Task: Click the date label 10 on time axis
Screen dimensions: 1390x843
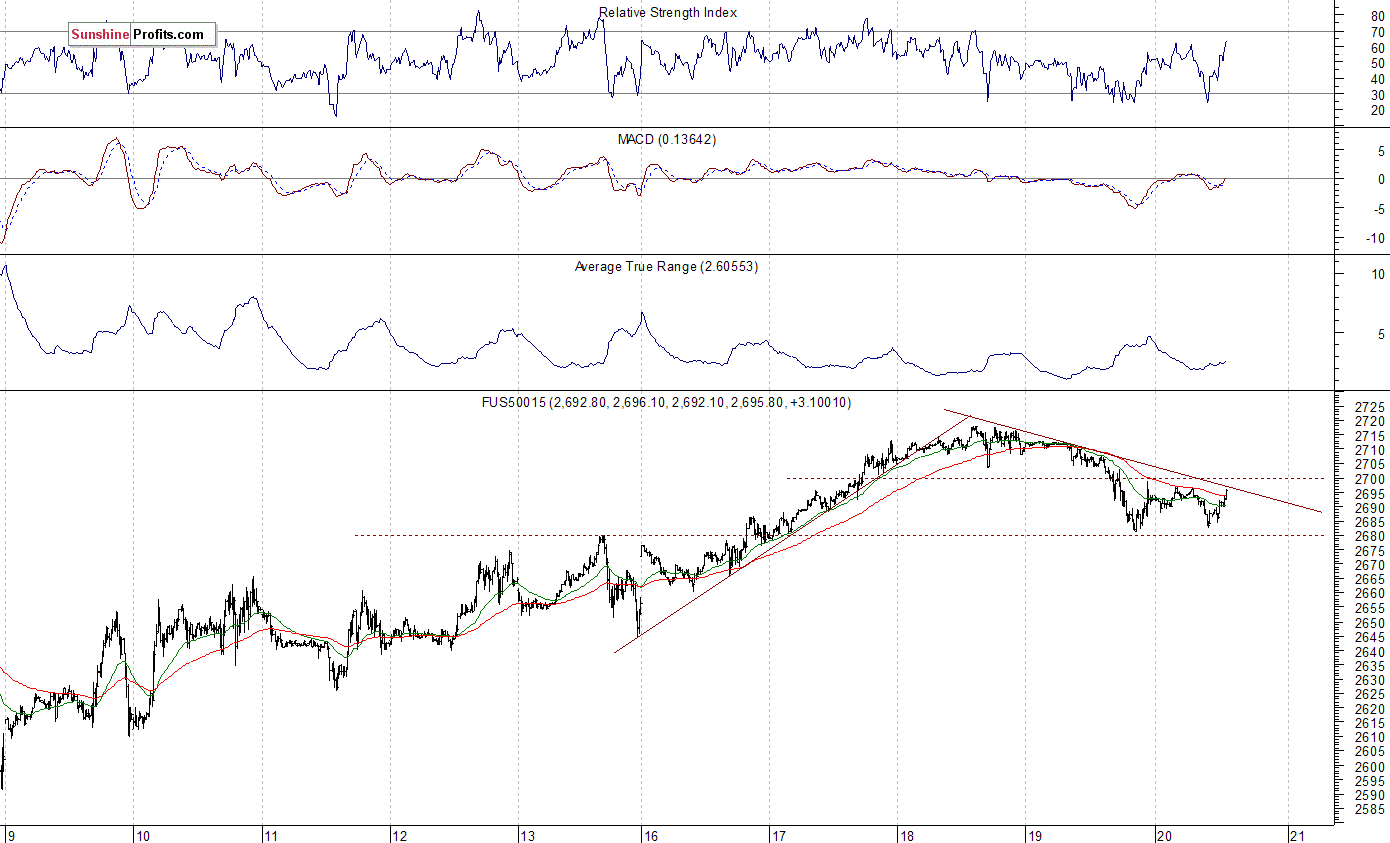Action: tap(142, 834)
